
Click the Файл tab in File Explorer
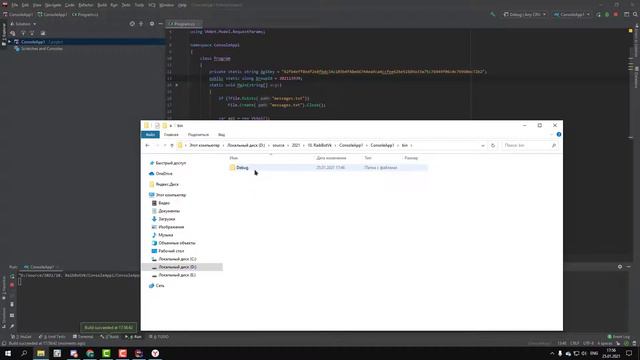[x=150, y=135]
